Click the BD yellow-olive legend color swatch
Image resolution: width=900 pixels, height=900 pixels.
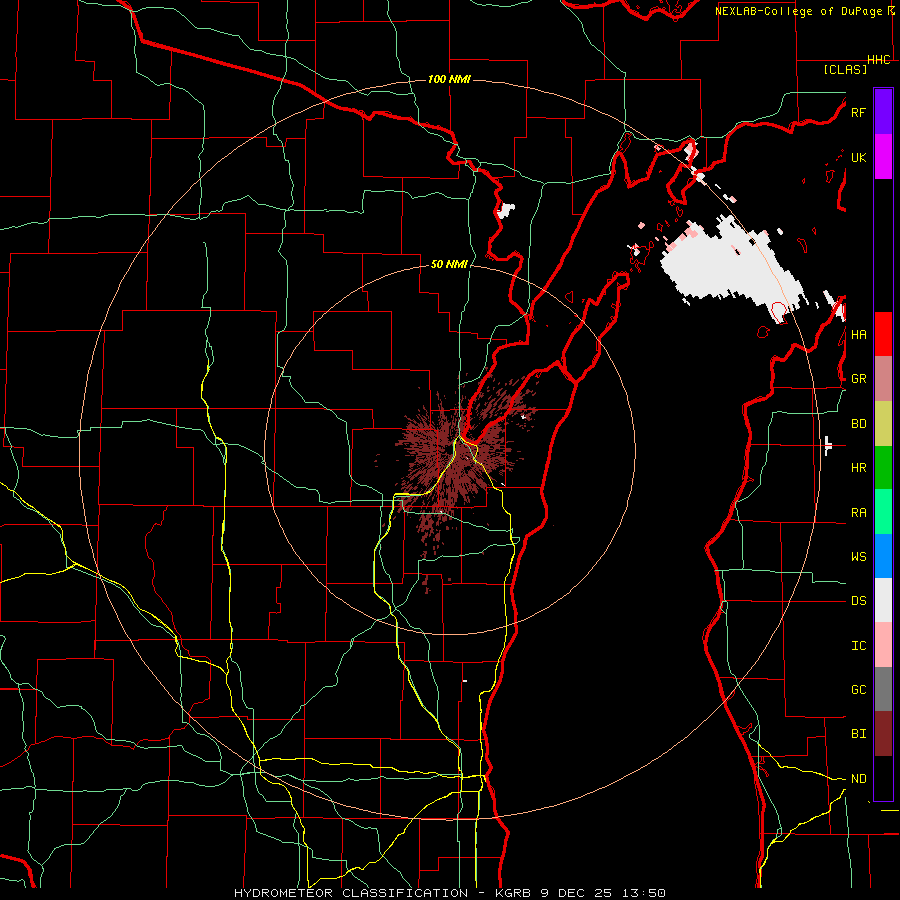pyautogui.click(x=883, y=424)
